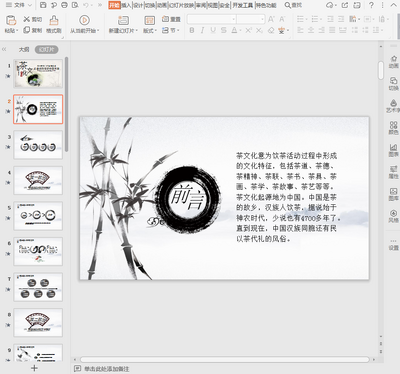Toggle center text alignment
Screen dimensions: 400x374
[311, 30]
